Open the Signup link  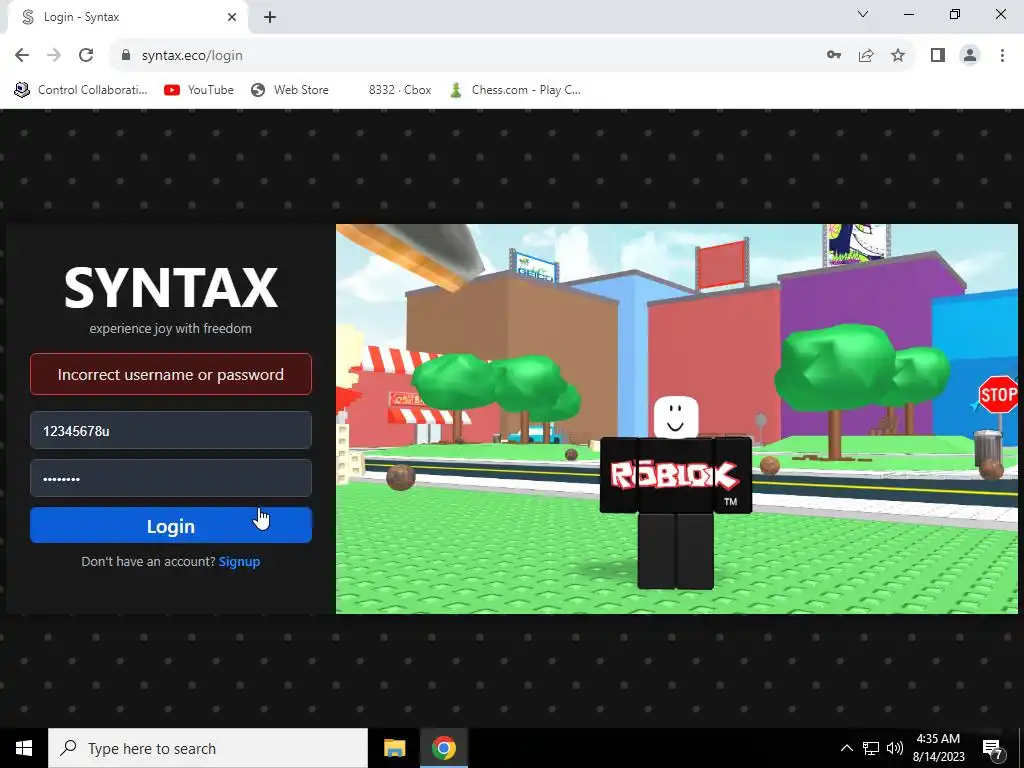tap(239, 562)
